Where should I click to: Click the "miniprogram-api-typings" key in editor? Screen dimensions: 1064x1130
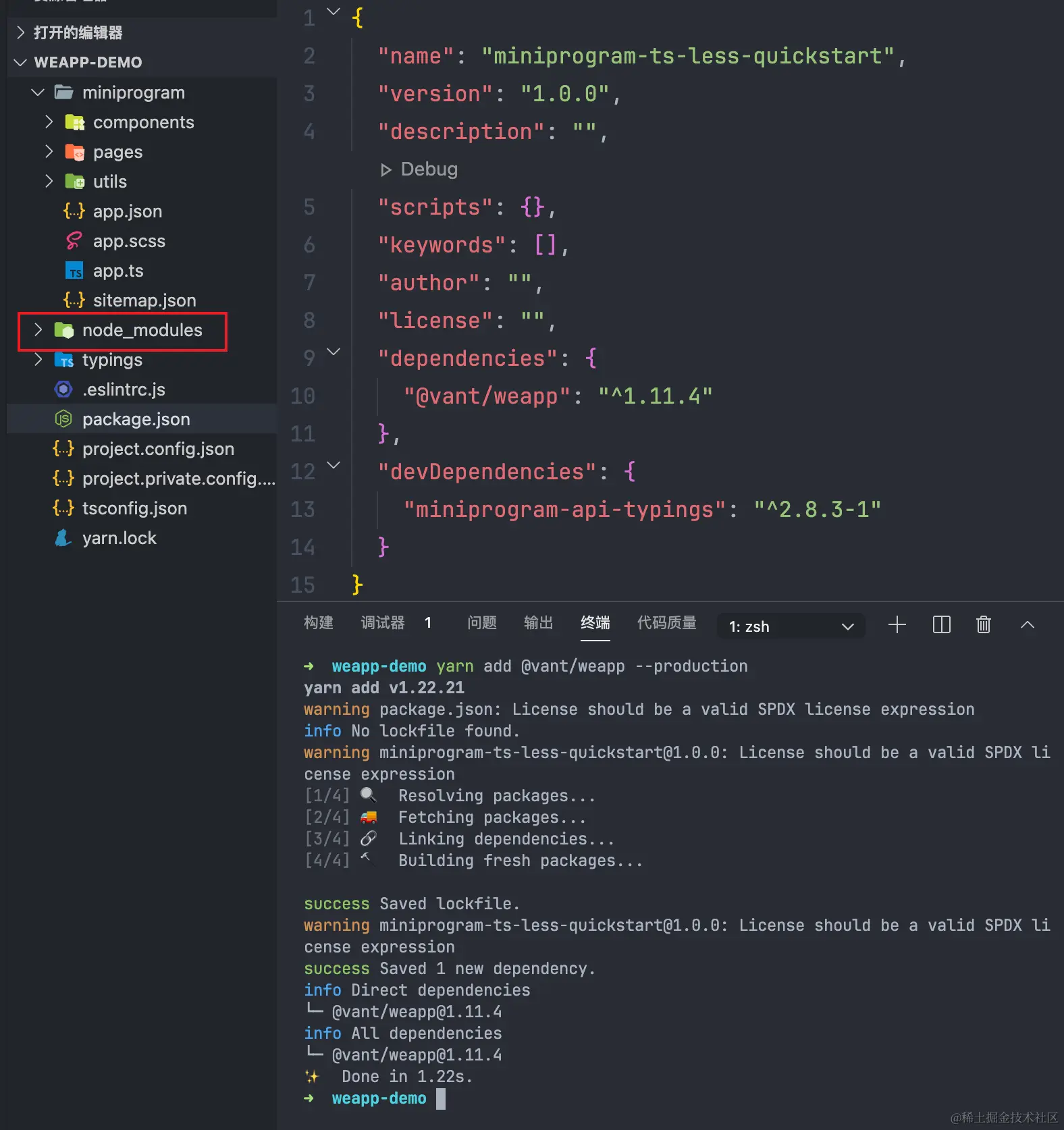point(565,510)
